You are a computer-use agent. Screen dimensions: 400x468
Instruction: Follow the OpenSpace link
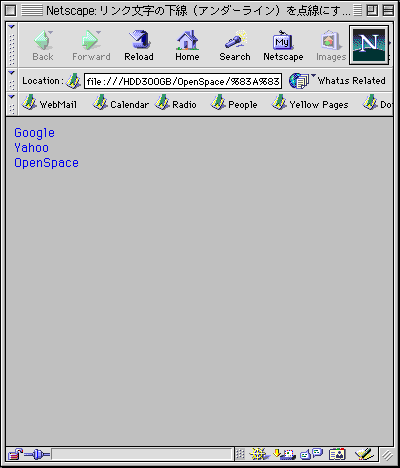tap(46, 163)
